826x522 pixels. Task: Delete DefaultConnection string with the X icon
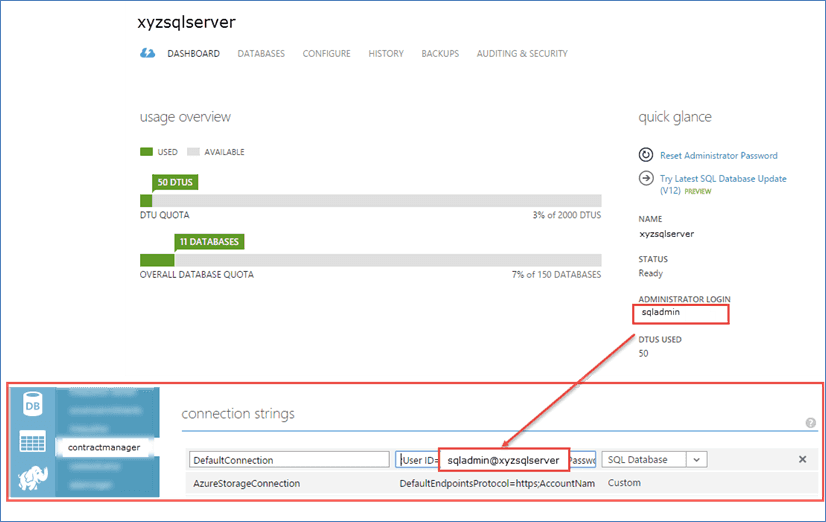(802, 459)
